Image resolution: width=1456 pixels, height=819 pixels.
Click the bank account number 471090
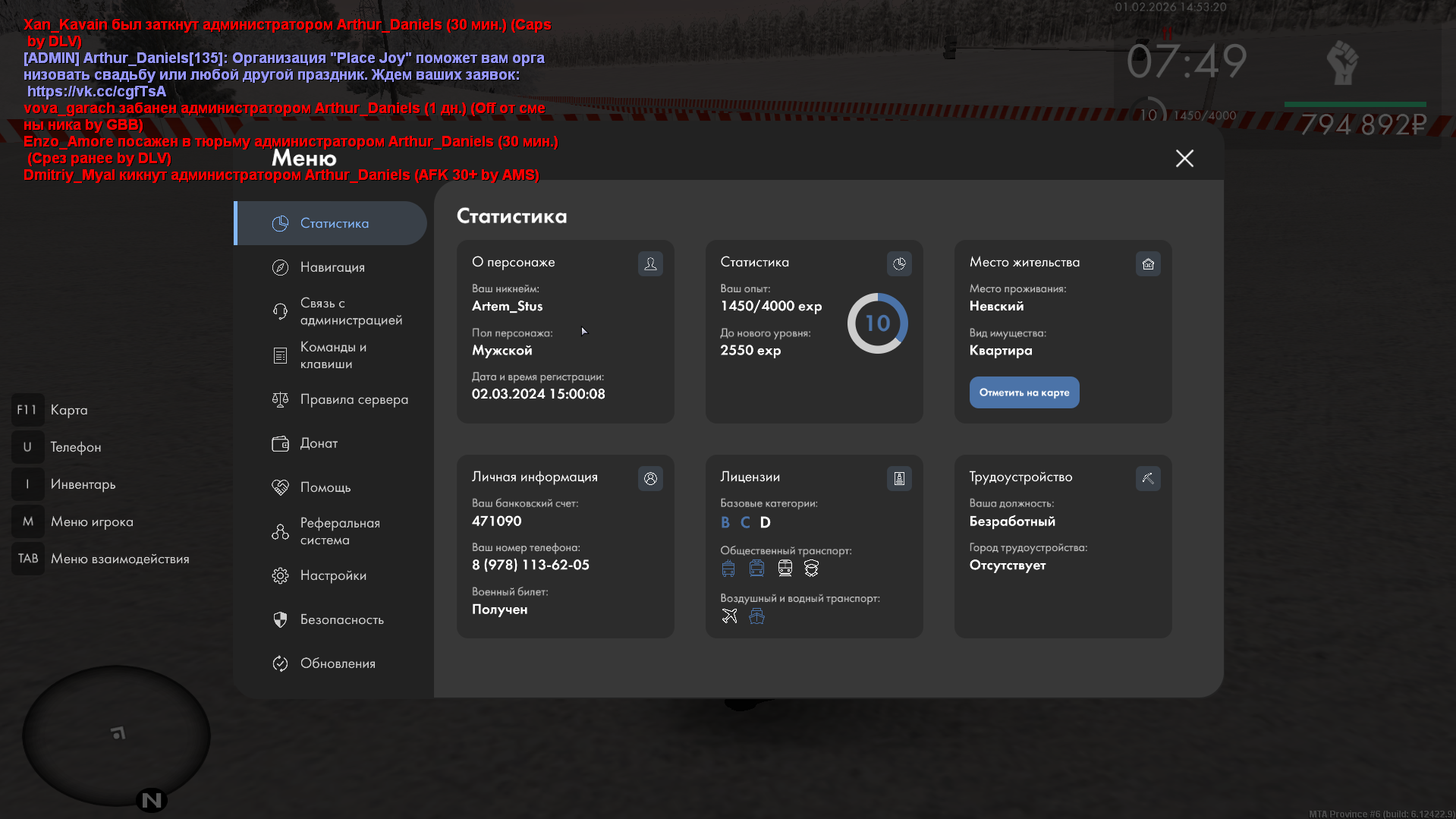(497, 521)
